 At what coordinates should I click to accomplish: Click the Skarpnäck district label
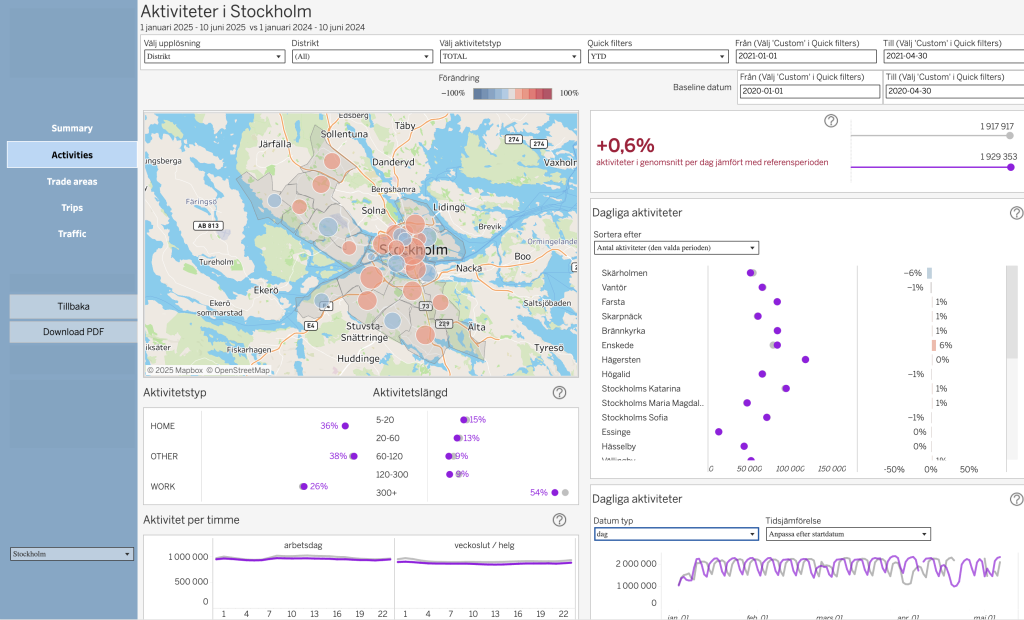click(622, 316)
